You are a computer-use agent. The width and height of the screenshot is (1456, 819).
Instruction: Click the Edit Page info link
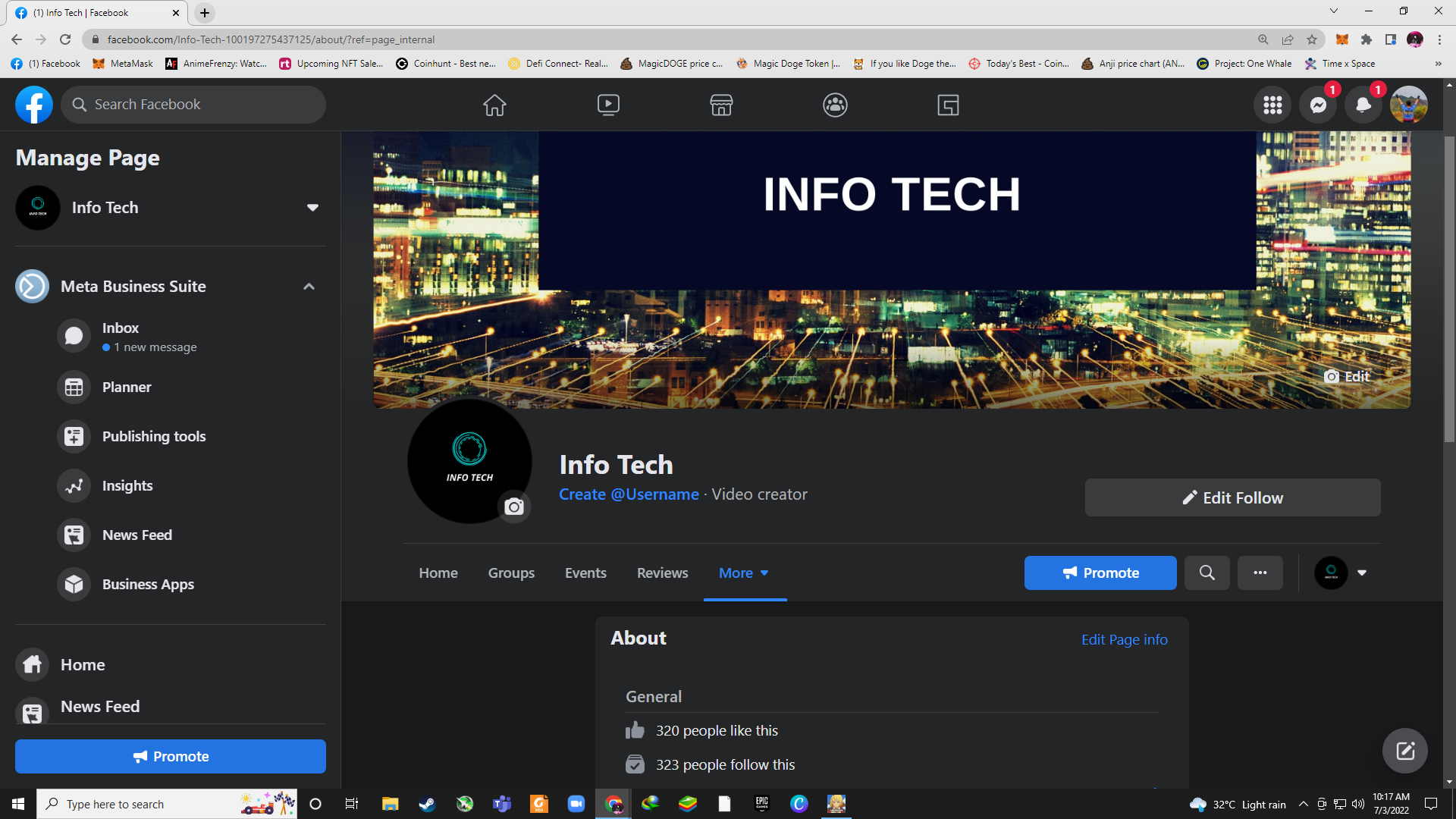tap(1124, 639)
